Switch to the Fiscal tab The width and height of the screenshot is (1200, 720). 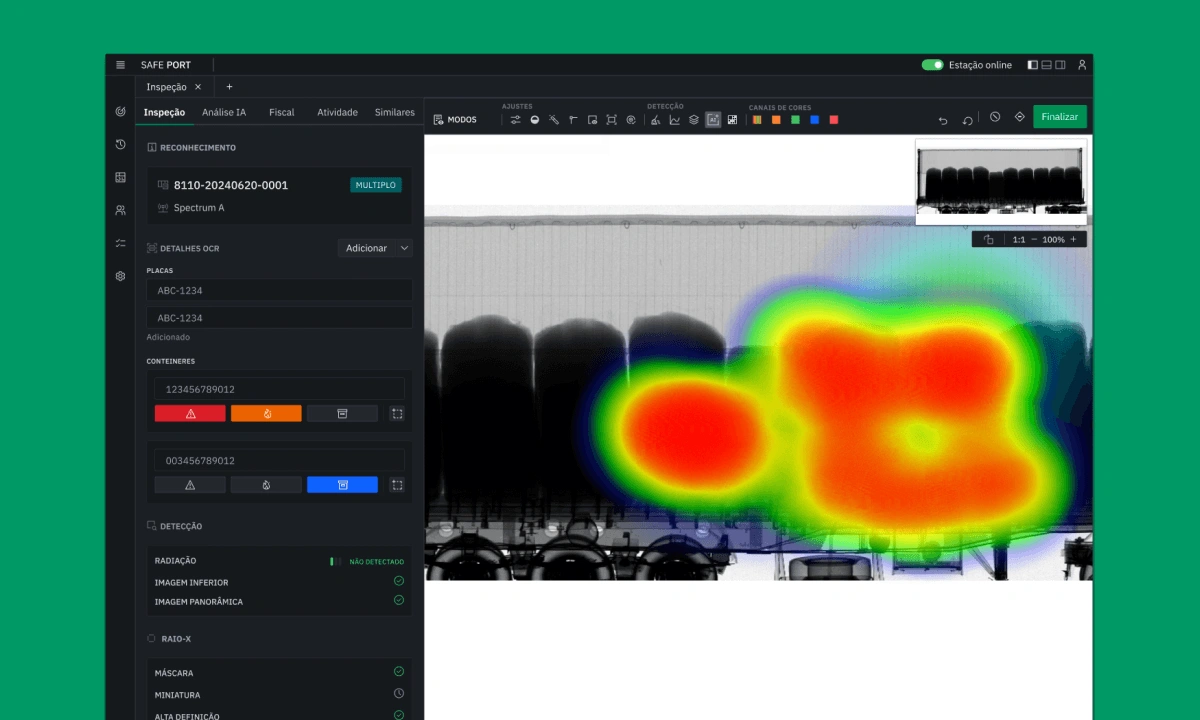282,112
